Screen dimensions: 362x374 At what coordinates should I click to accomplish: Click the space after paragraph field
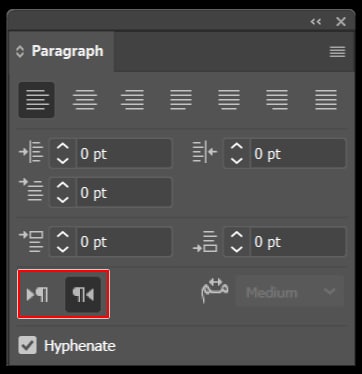click(x=298, y=242)
